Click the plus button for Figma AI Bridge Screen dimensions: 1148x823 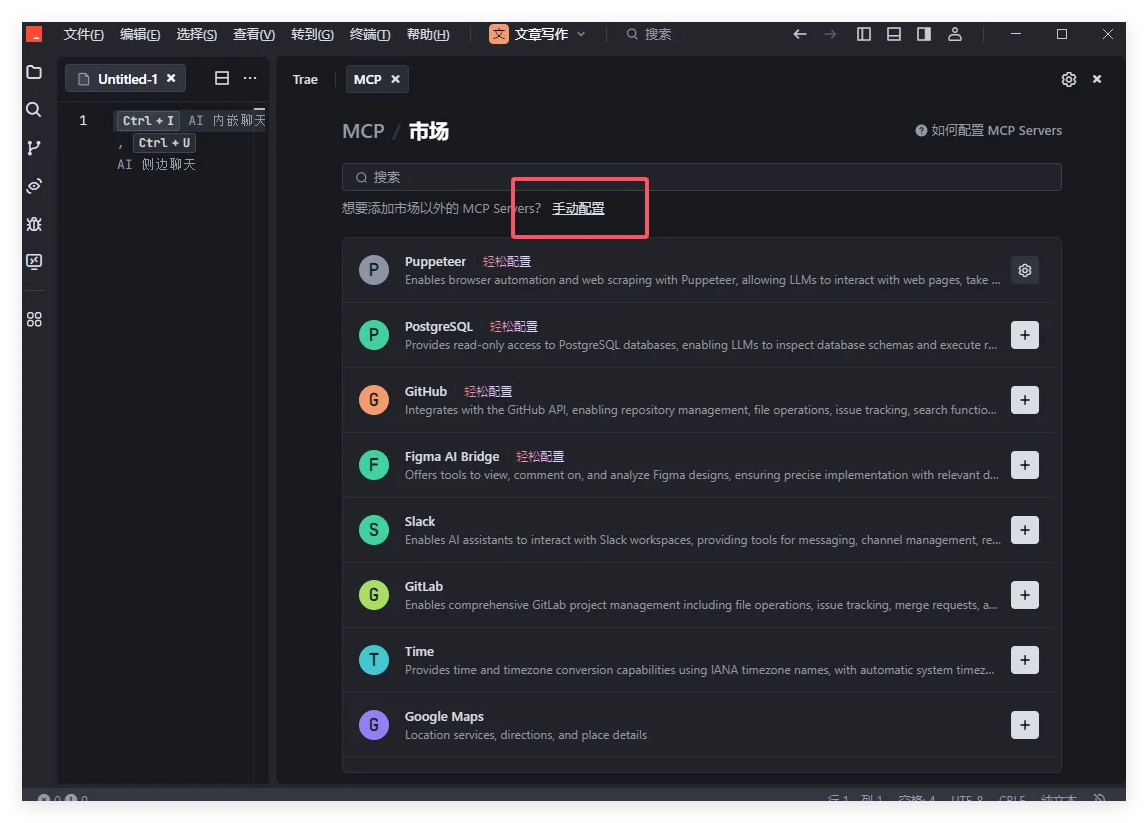(1024, 465)
